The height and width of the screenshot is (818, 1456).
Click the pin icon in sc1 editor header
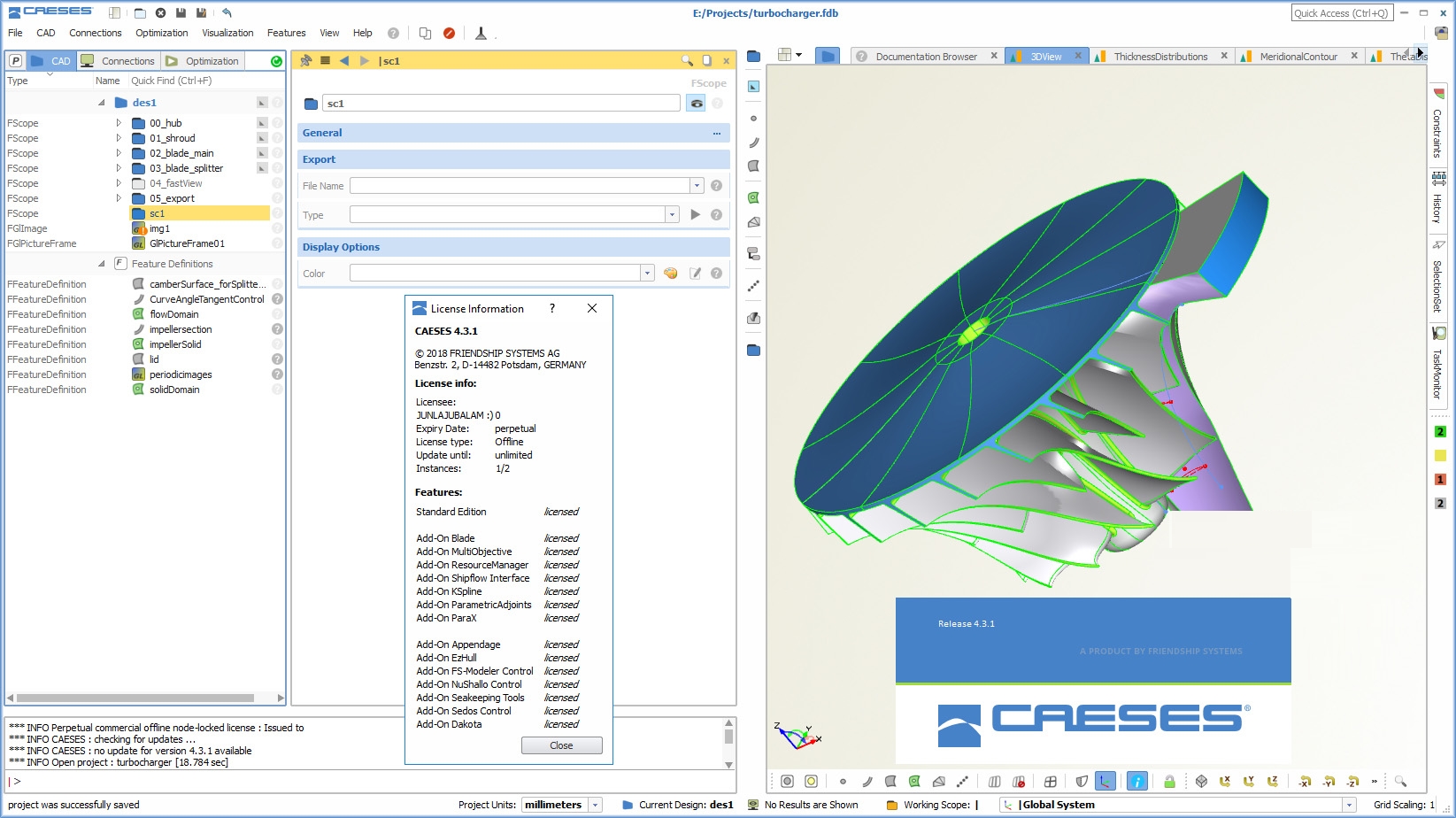(x=306, y=60)
